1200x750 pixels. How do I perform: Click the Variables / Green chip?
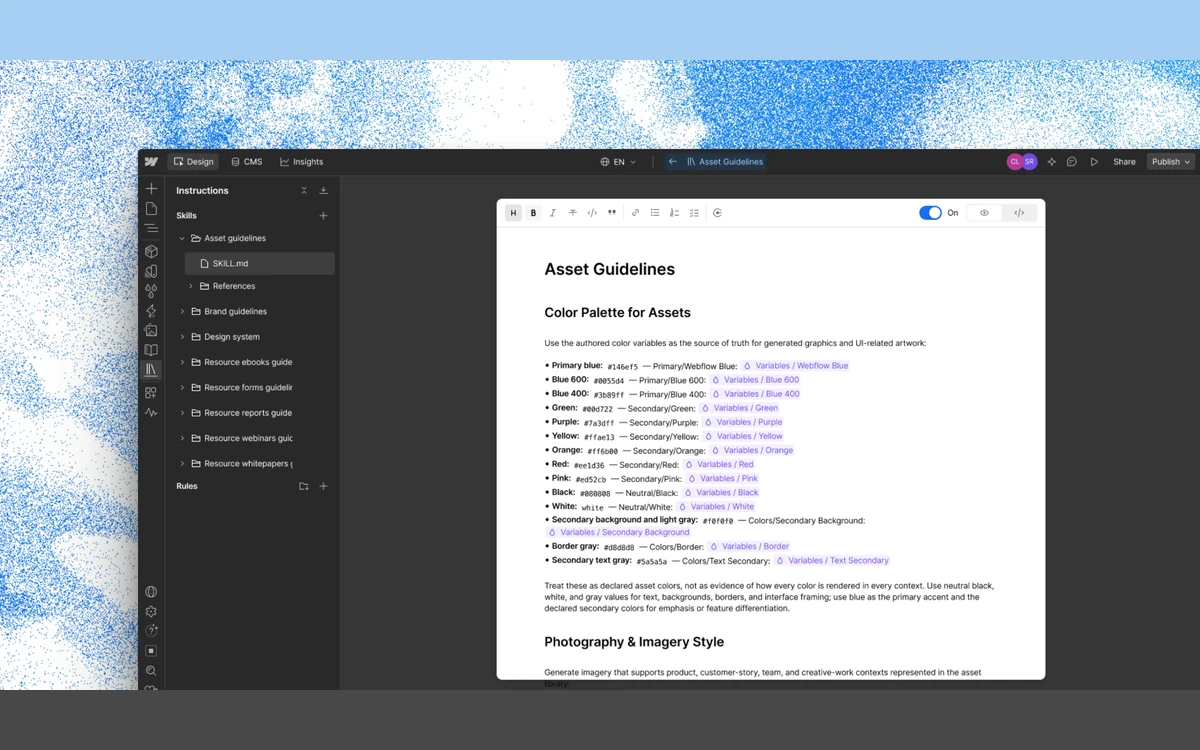pyautogui.click(x=739, y=408)
